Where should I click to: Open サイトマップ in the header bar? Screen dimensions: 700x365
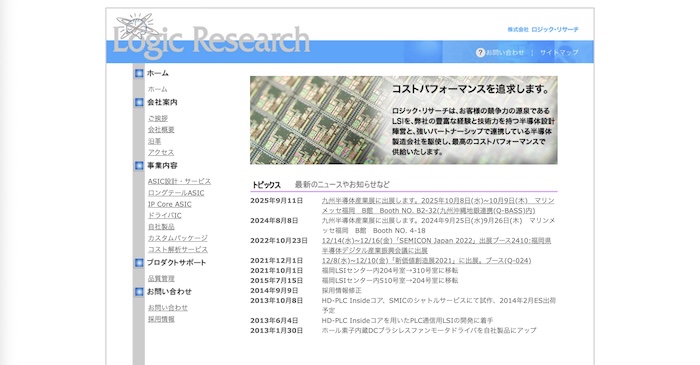coord(559,52)
